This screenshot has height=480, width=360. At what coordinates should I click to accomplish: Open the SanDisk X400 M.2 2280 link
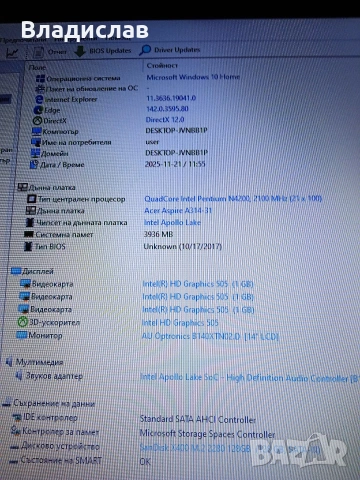coord(230,448)
